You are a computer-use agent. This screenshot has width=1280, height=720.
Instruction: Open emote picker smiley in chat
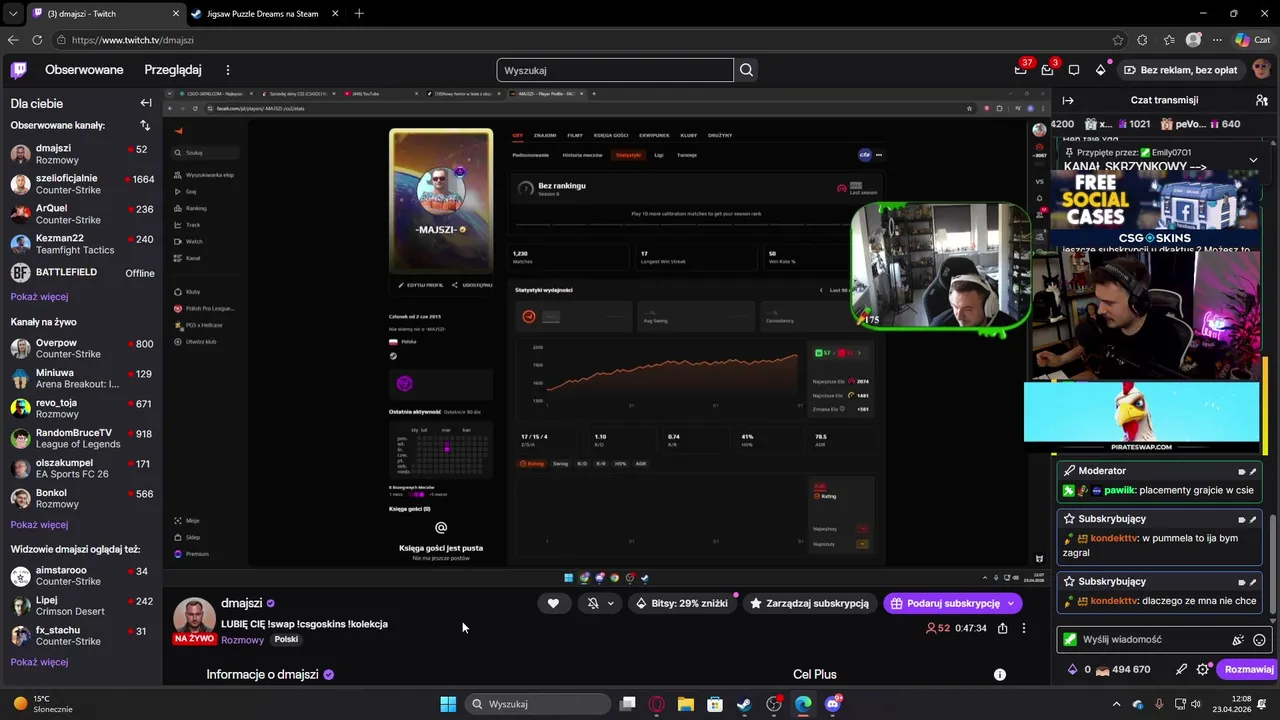point(1259,640)
